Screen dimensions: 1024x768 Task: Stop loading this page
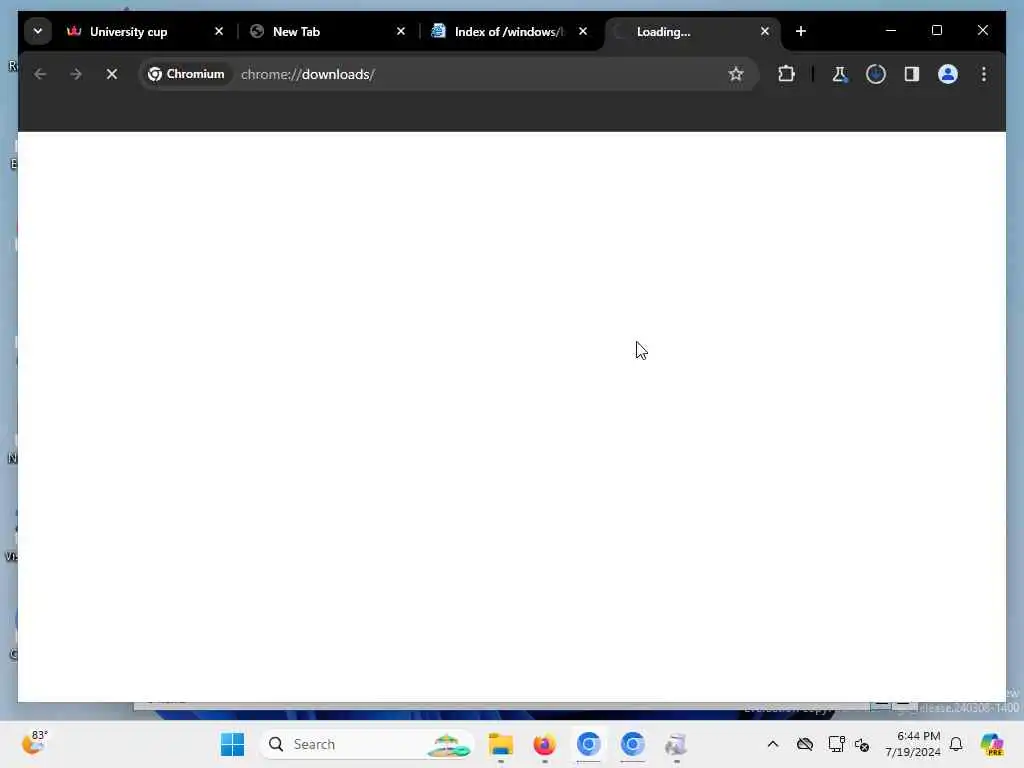[112, 74]
